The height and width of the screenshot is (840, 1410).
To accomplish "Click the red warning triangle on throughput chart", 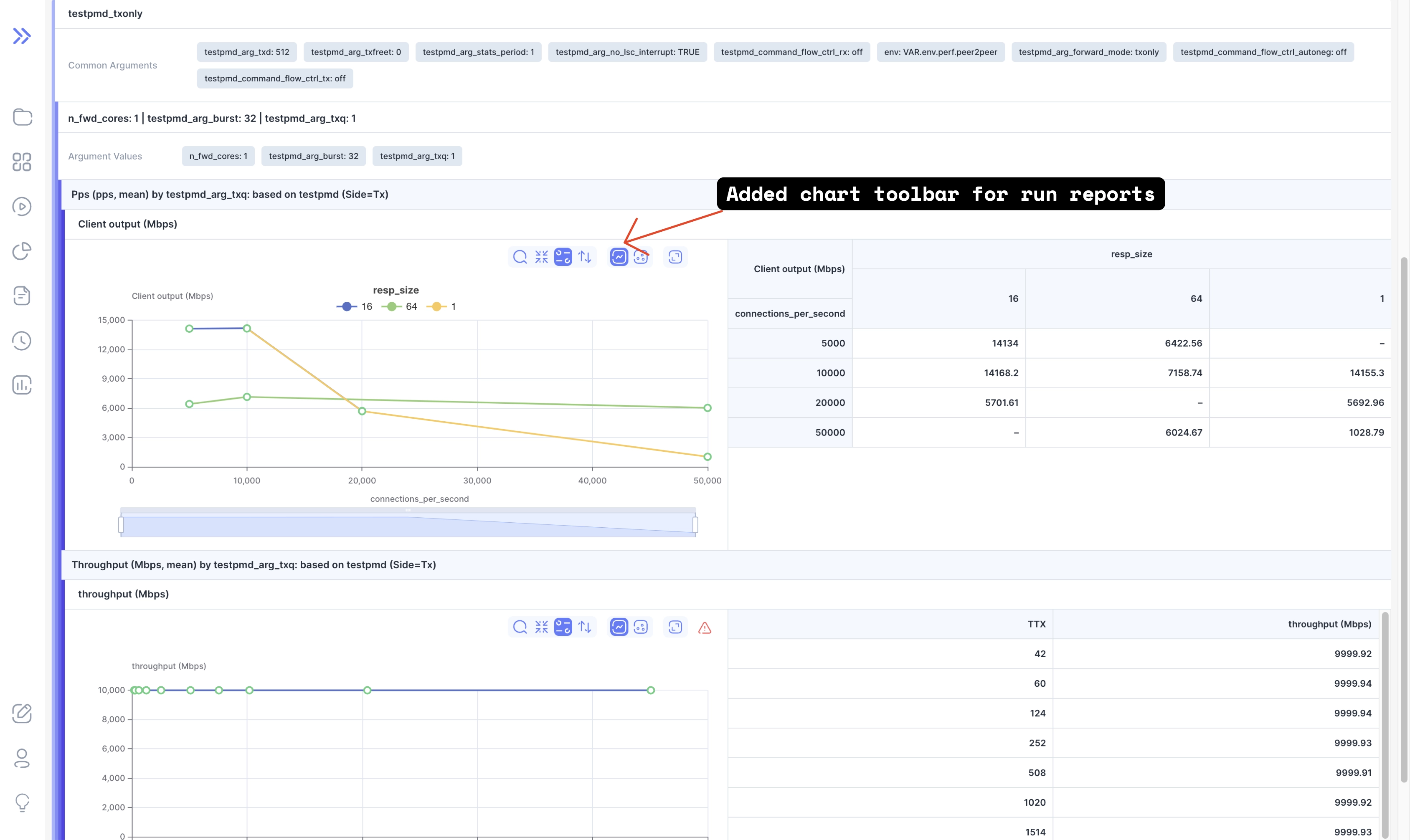I will [x=705, y=628].
